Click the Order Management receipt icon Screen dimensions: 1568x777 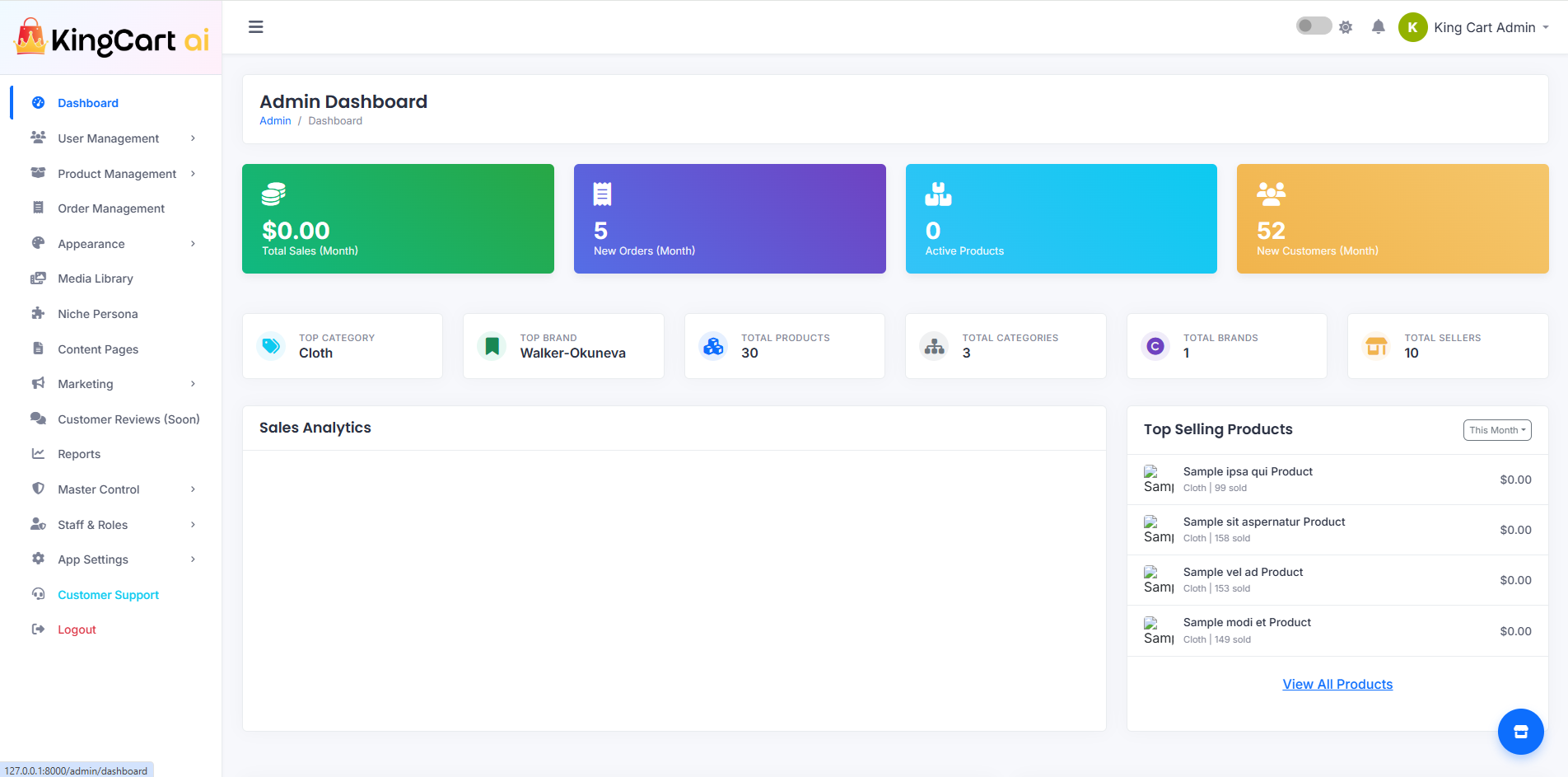point(38,208)
